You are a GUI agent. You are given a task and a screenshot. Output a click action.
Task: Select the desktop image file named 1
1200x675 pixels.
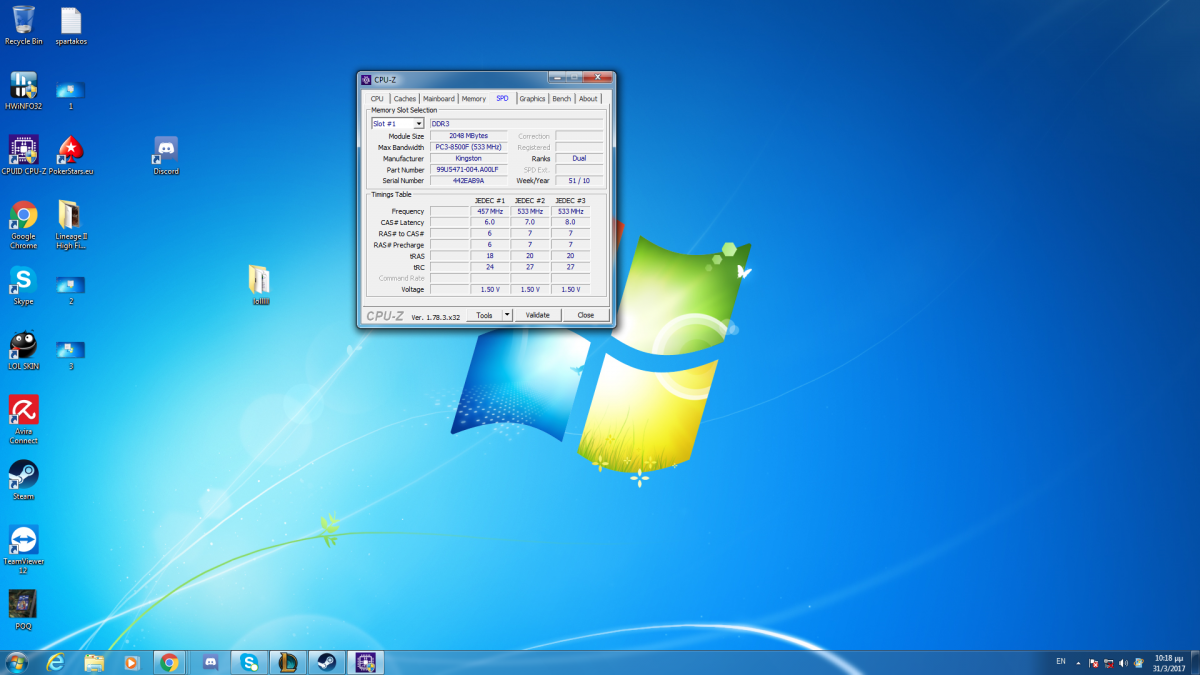pyautogui.click(x=70, y=95)
